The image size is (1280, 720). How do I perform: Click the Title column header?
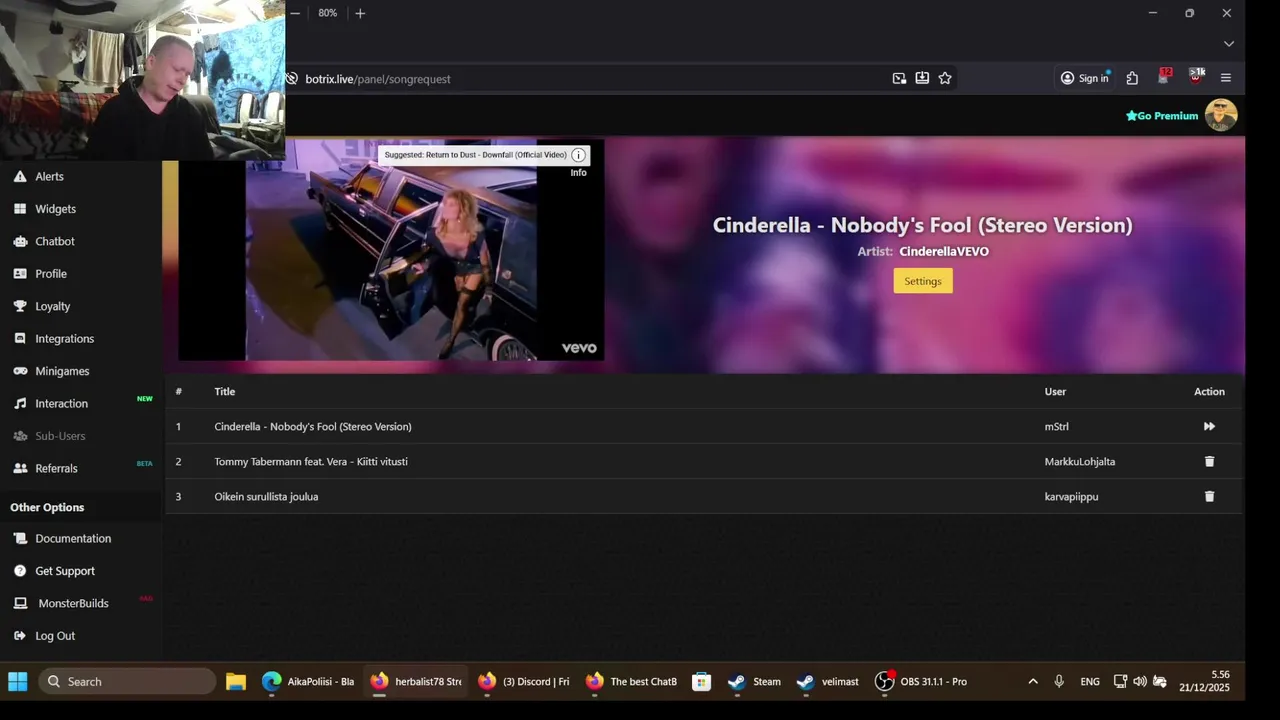[x=225, y=392]
